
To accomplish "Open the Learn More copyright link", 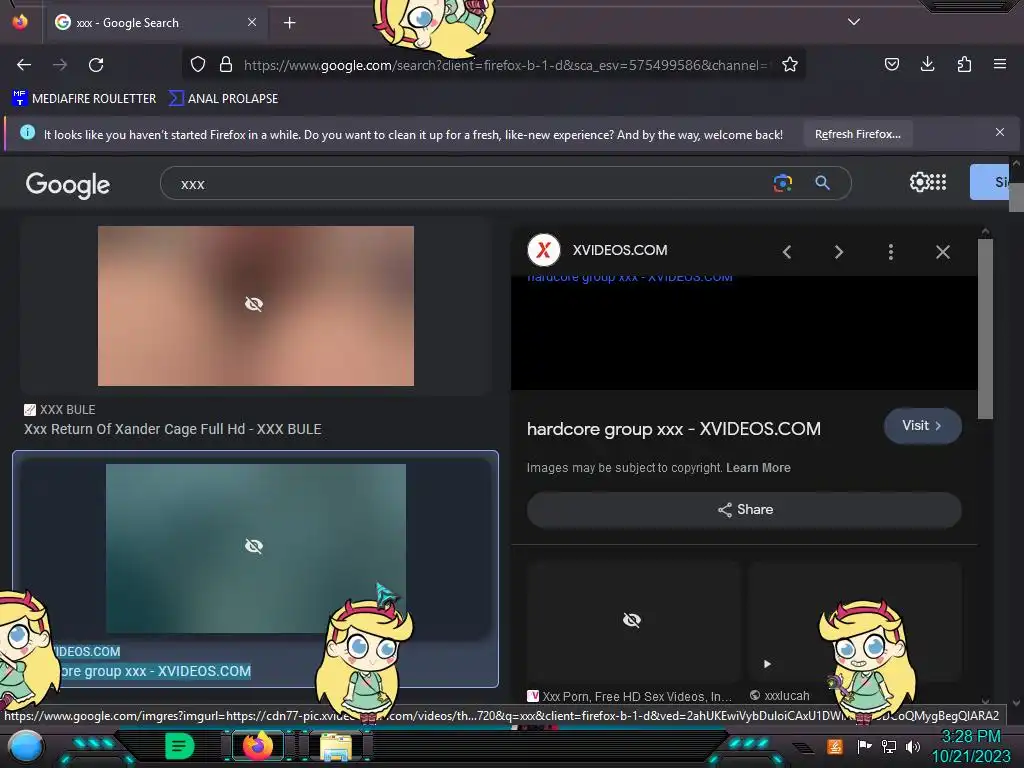I will (758, 468).
